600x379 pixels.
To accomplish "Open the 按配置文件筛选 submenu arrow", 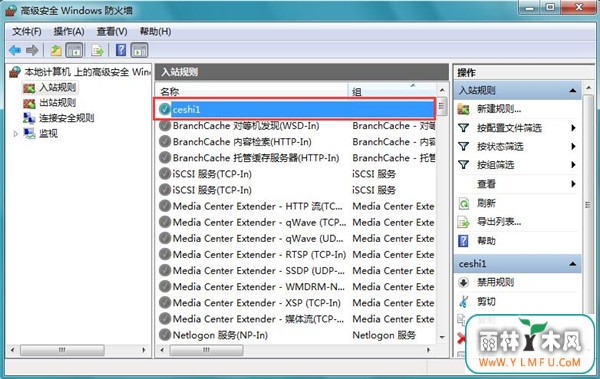I will click(573, 127).
